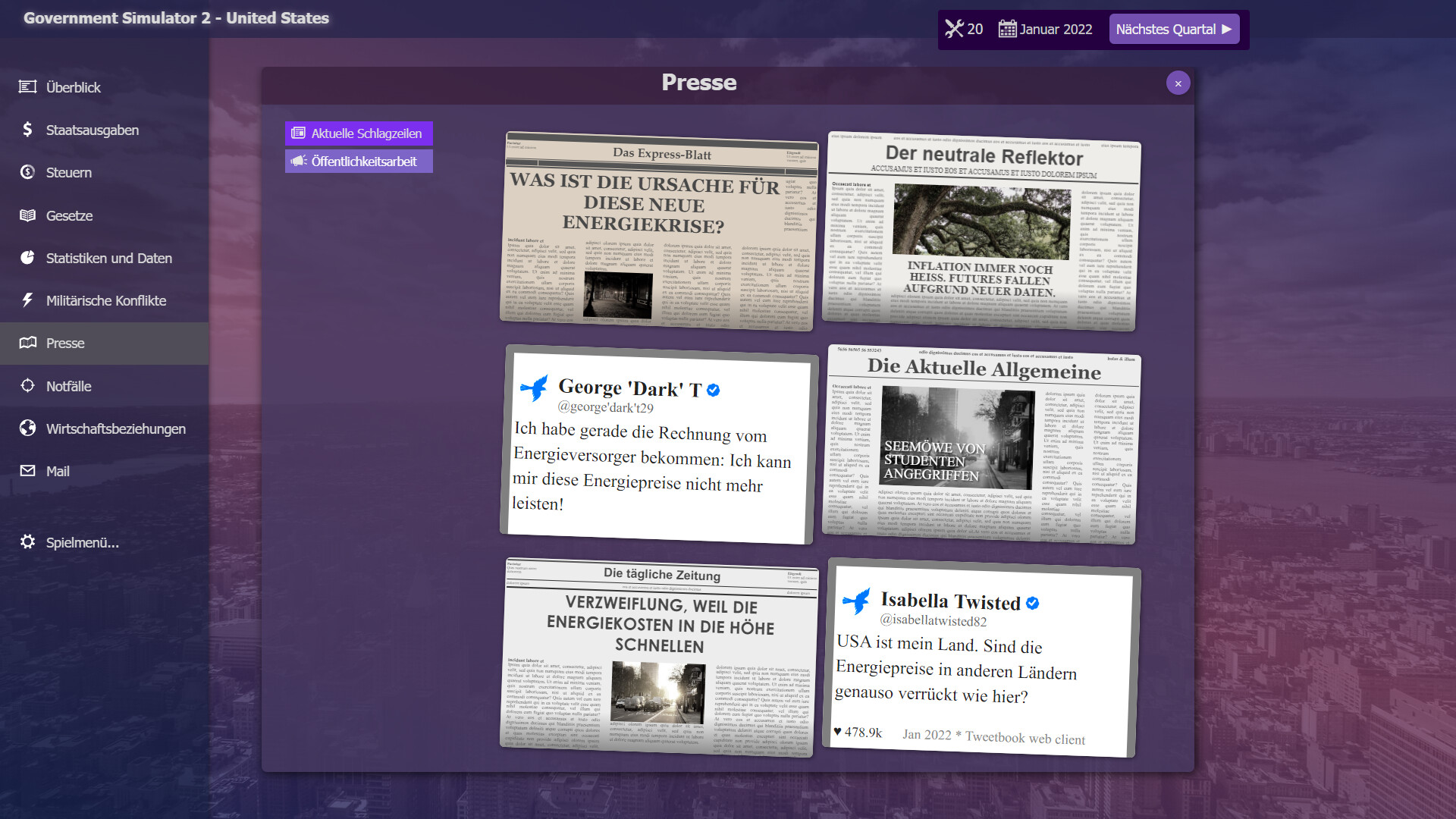Open Die Aktuelle Allgemeine newspaper
The width and height of the screenshot is (1456, 819).
(981, 445)
